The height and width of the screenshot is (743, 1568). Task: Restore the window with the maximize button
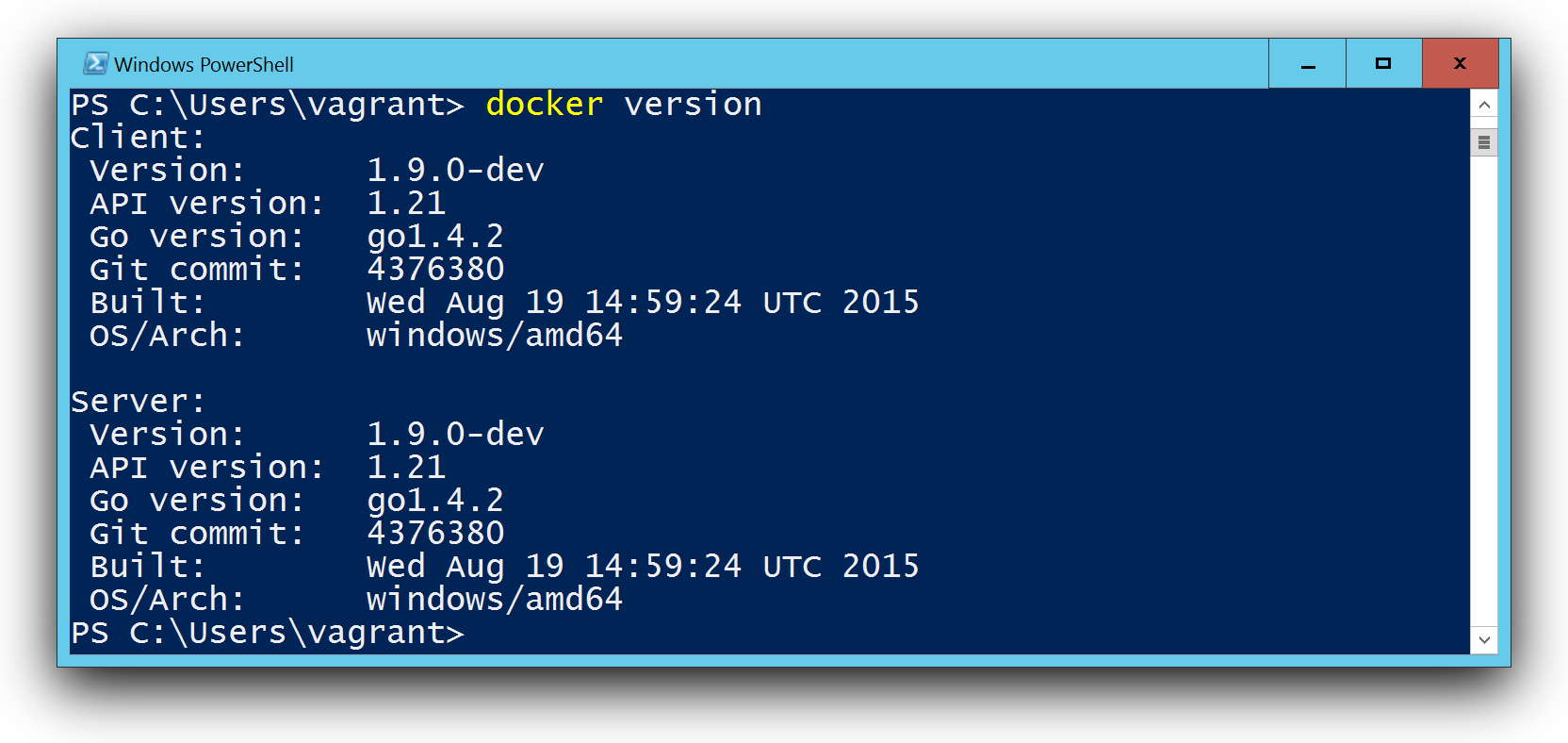coord(1382,63)
